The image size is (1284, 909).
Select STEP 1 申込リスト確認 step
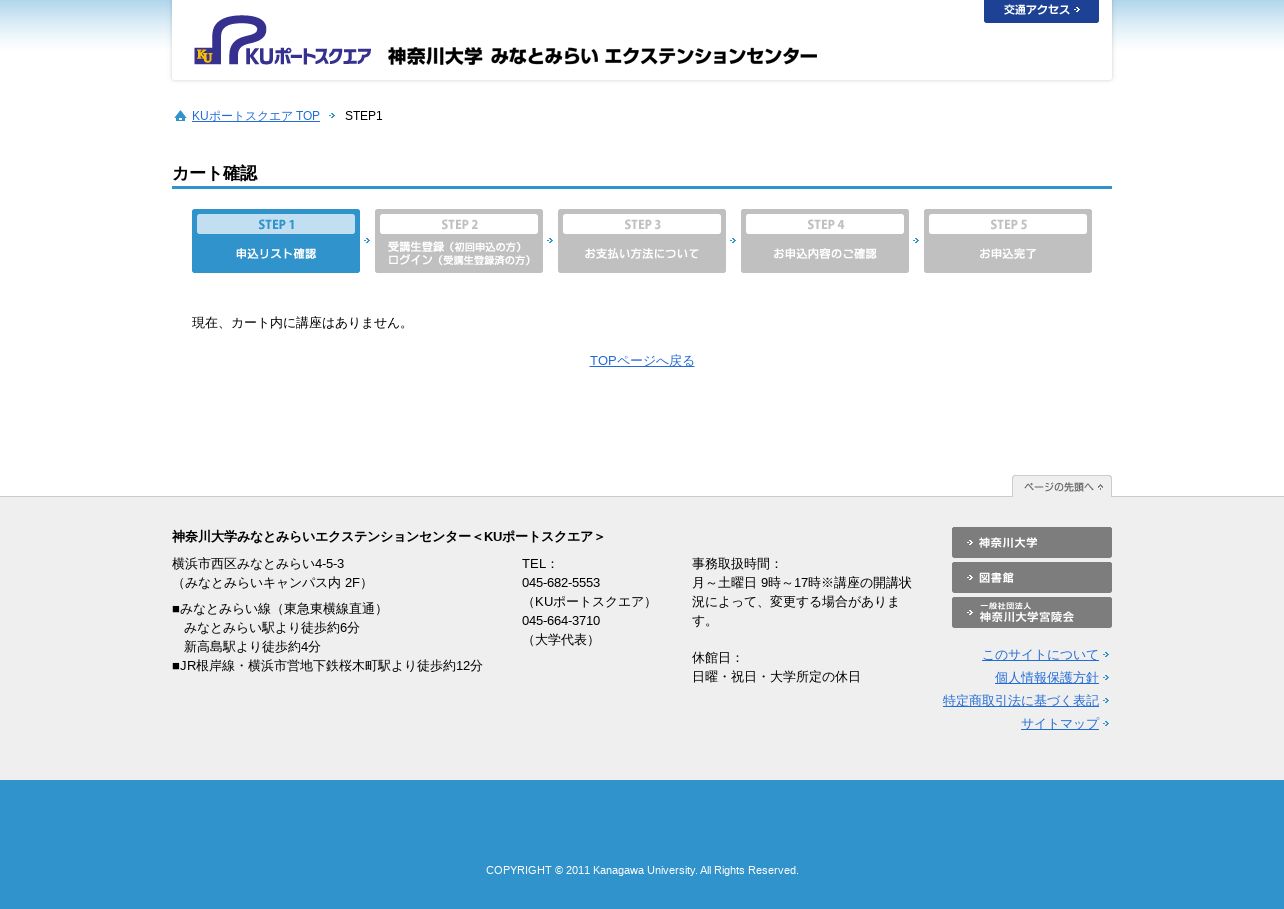(276, 241)
